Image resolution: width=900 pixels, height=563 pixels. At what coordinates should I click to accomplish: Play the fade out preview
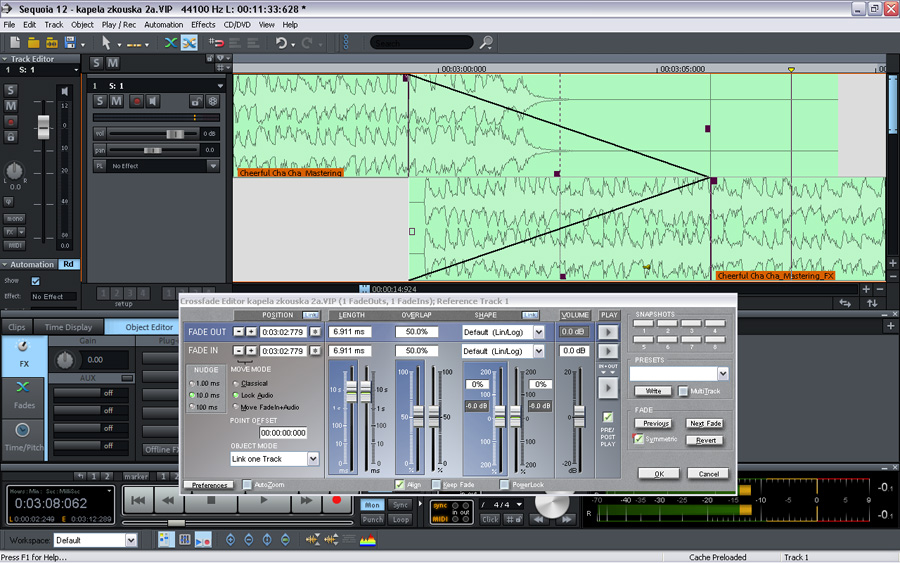(608, 332)
